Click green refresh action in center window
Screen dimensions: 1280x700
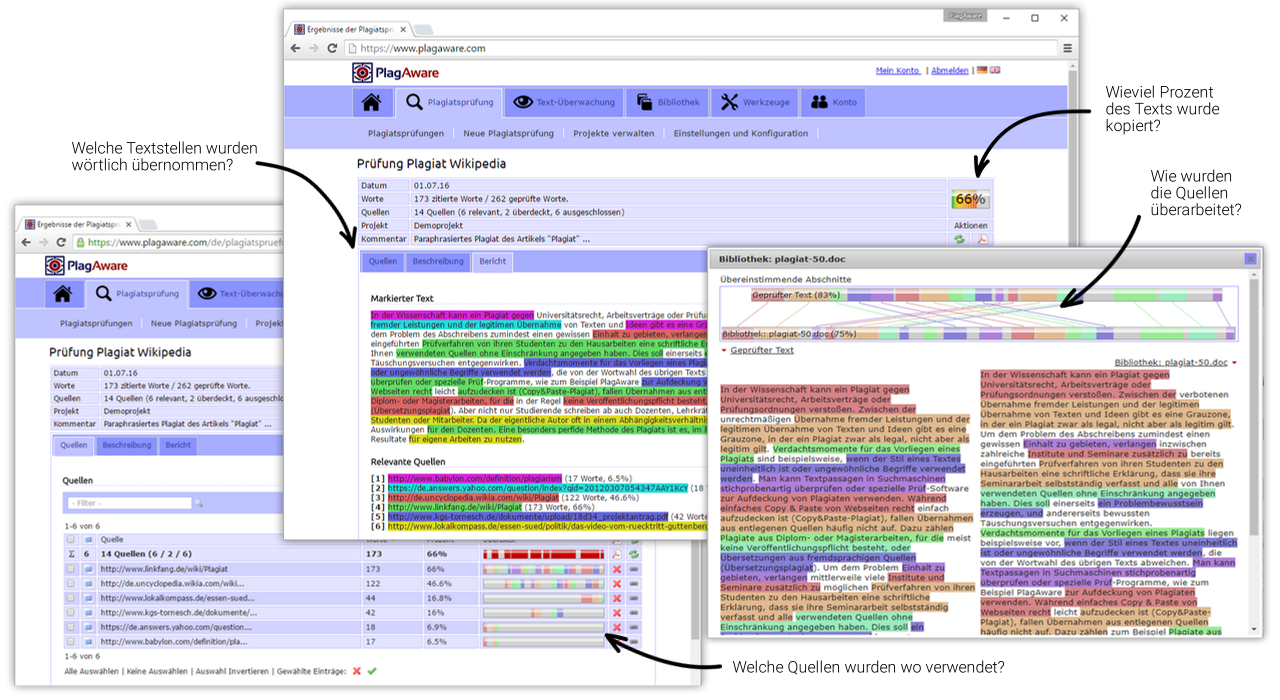point(959,239)
